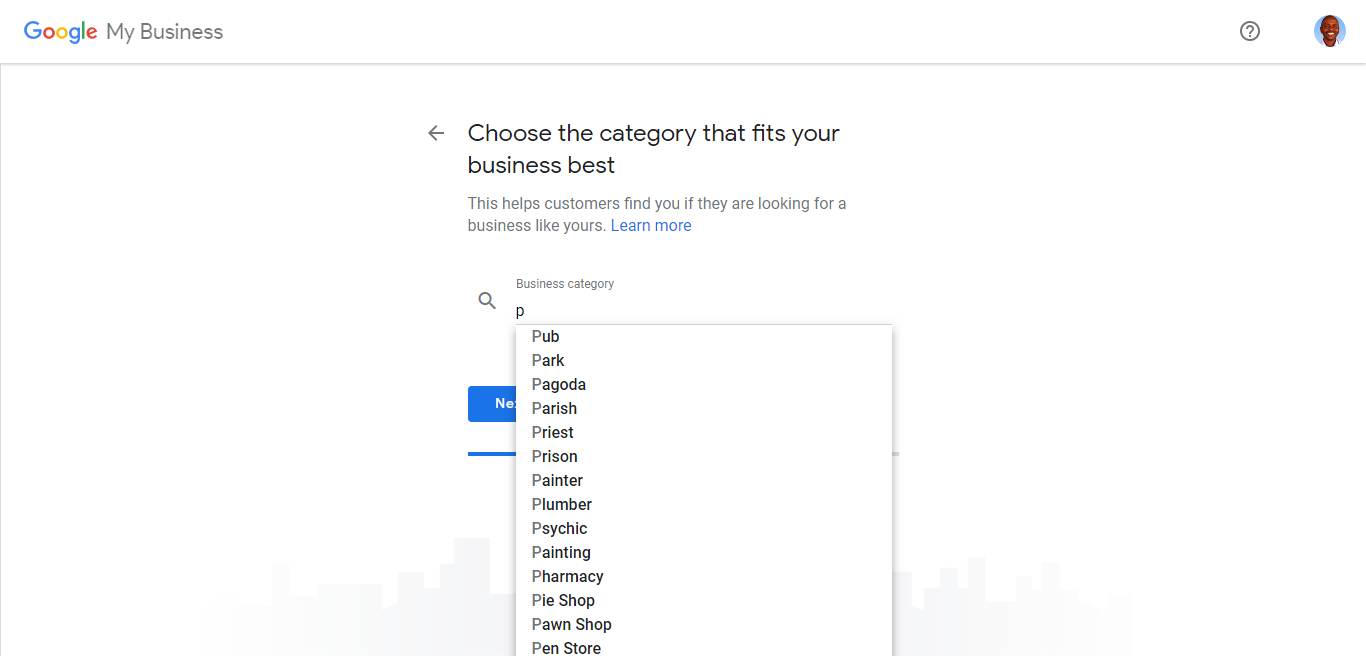Choose Parish in the category list
1366x656 pixels.
(704, 408)
